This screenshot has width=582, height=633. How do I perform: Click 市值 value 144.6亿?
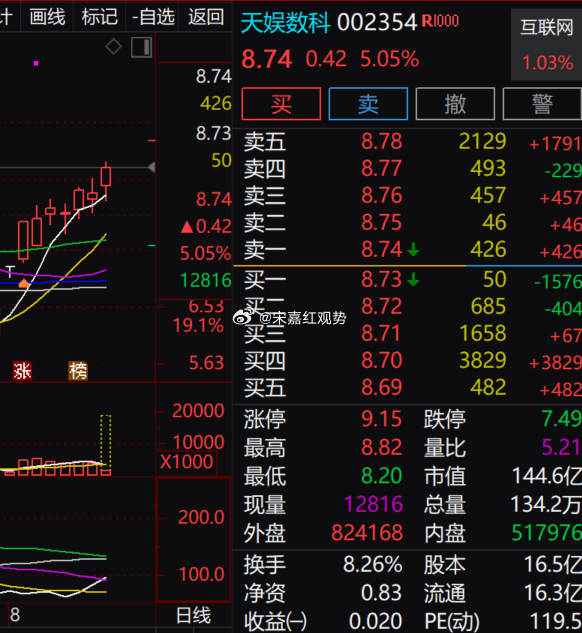tap(546, 476)
